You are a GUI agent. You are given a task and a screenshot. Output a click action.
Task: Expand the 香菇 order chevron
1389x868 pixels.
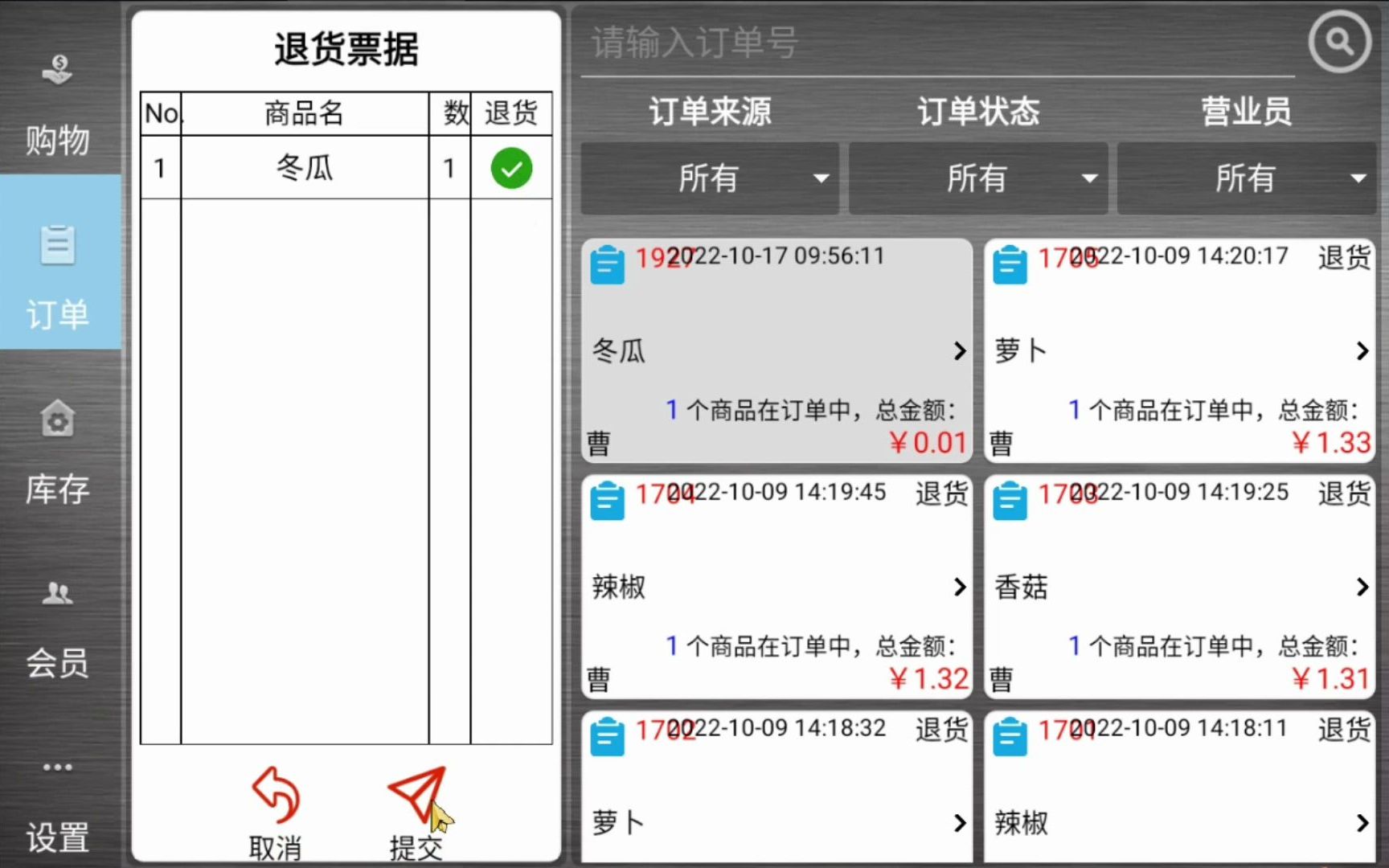tap(1362, 587)
